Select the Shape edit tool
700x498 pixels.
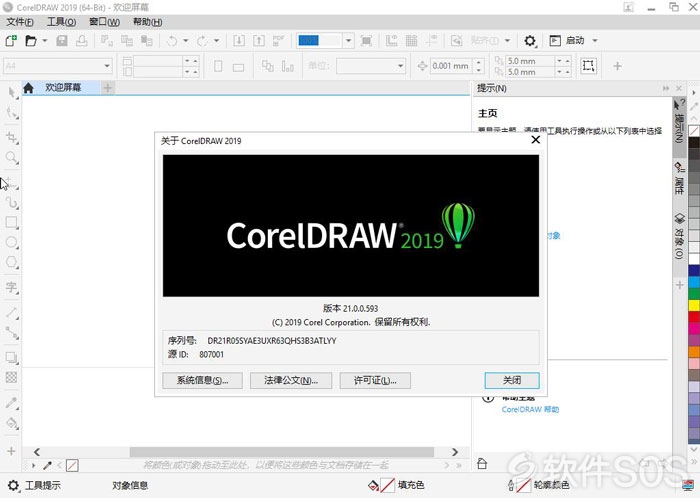coord(12,113)
